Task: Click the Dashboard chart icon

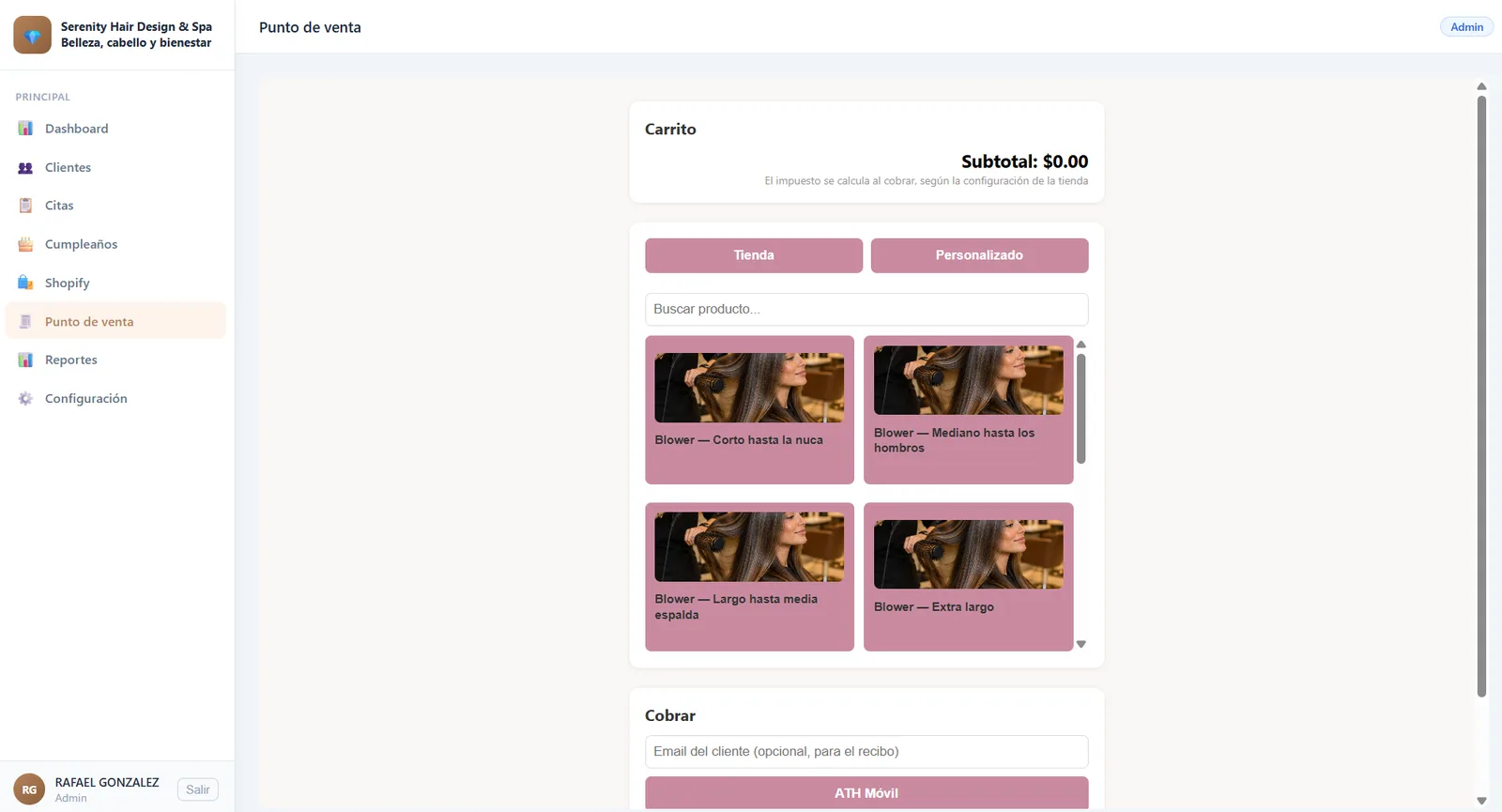Action: [x=25, y=129]
